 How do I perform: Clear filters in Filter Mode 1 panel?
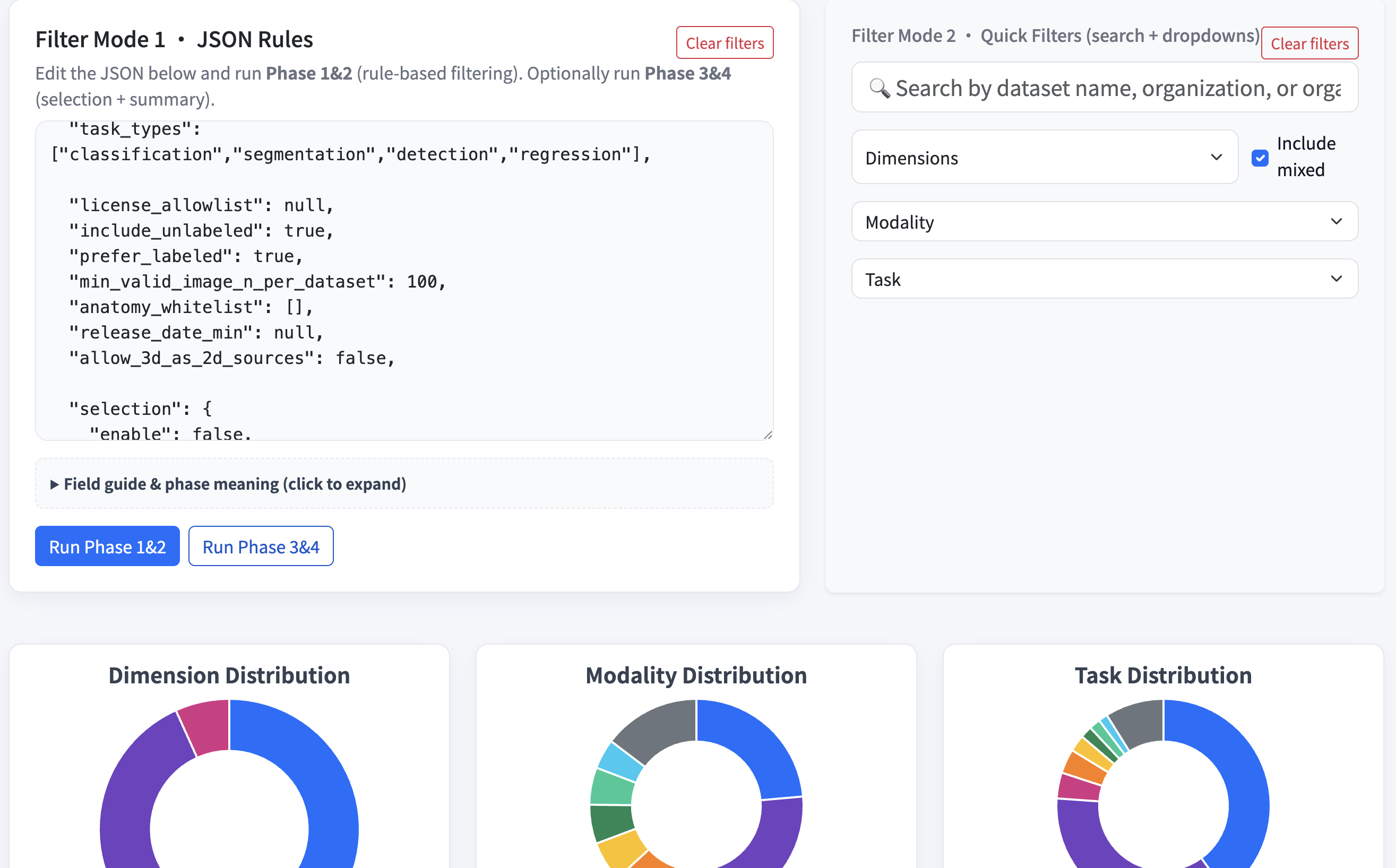point(724,43)
